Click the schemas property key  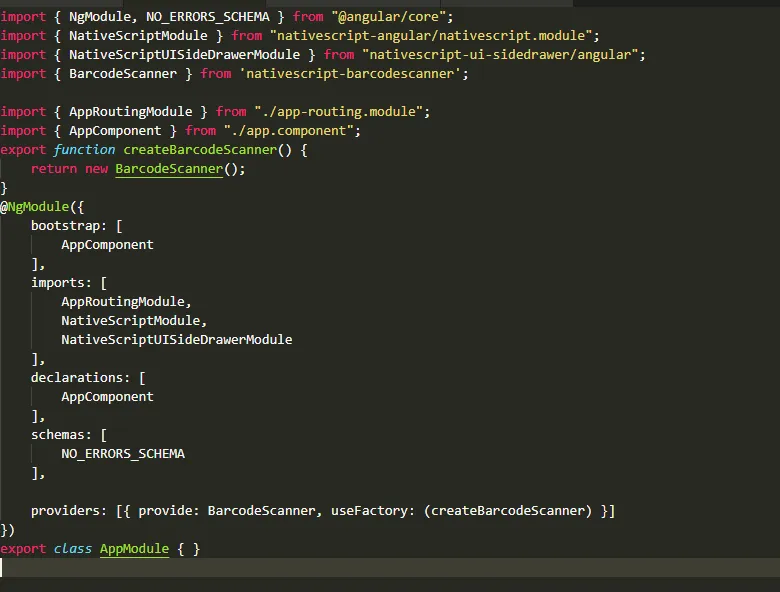(61, 435)
